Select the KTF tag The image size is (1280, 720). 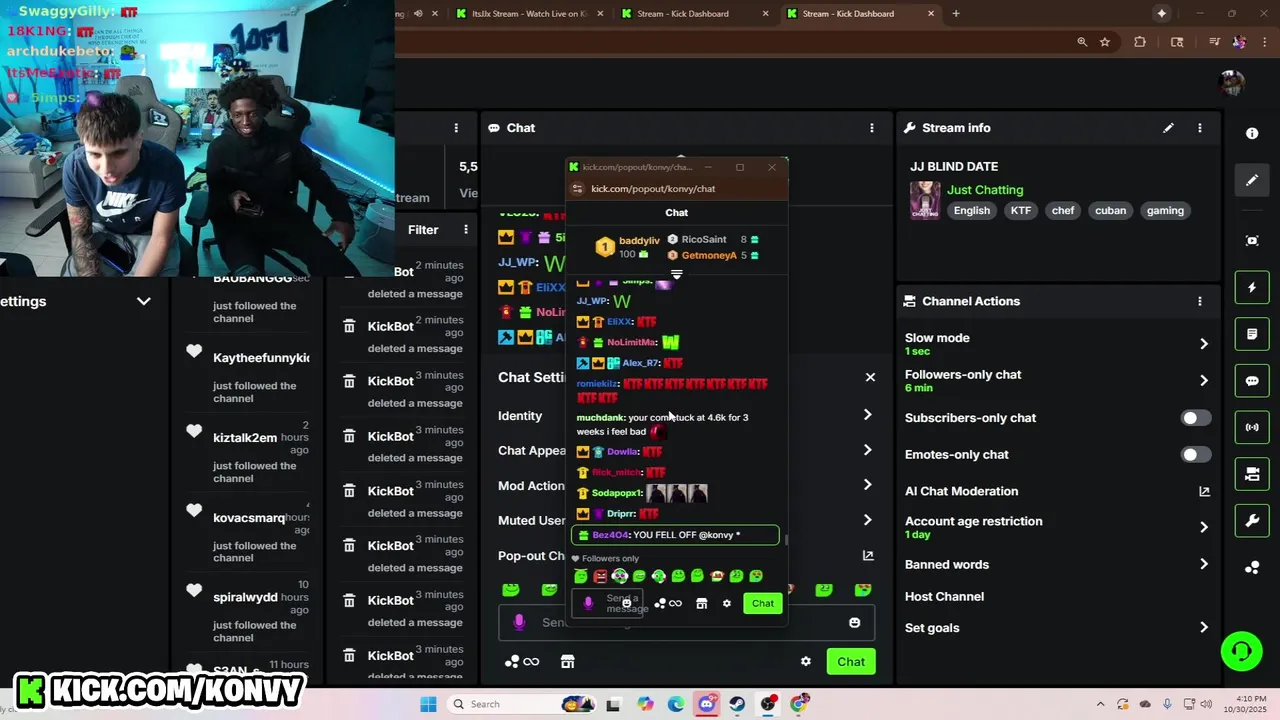[x=1021, y=211]
